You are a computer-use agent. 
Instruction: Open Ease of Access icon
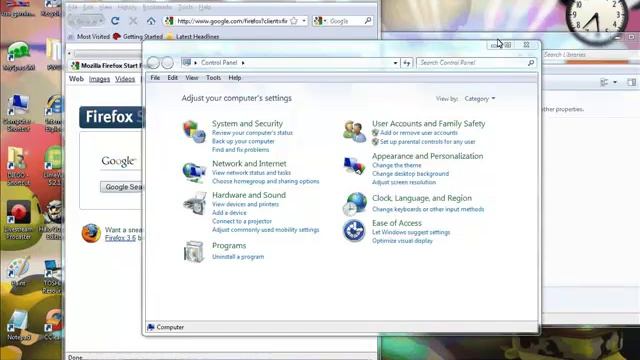(x=354, y=231)
